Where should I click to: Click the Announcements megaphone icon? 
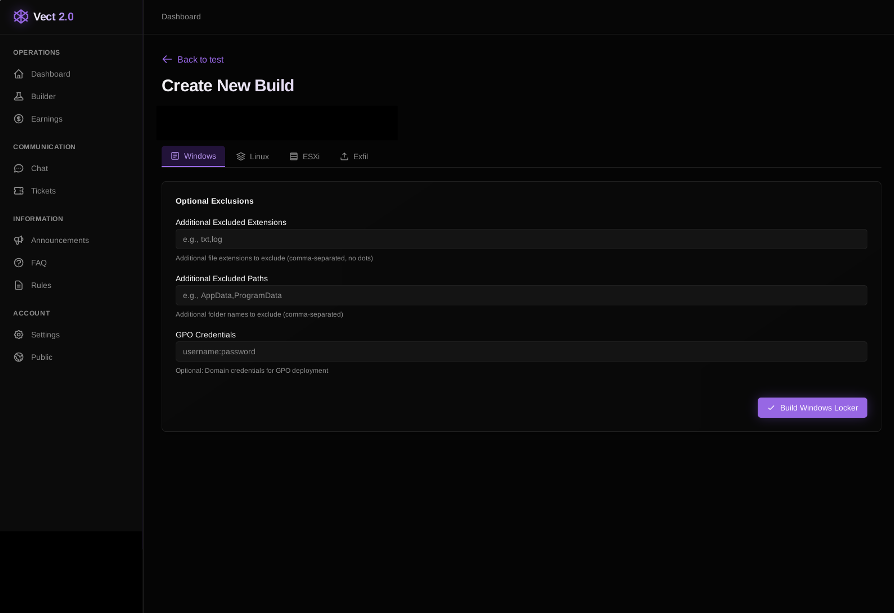(x=19, y=241)
